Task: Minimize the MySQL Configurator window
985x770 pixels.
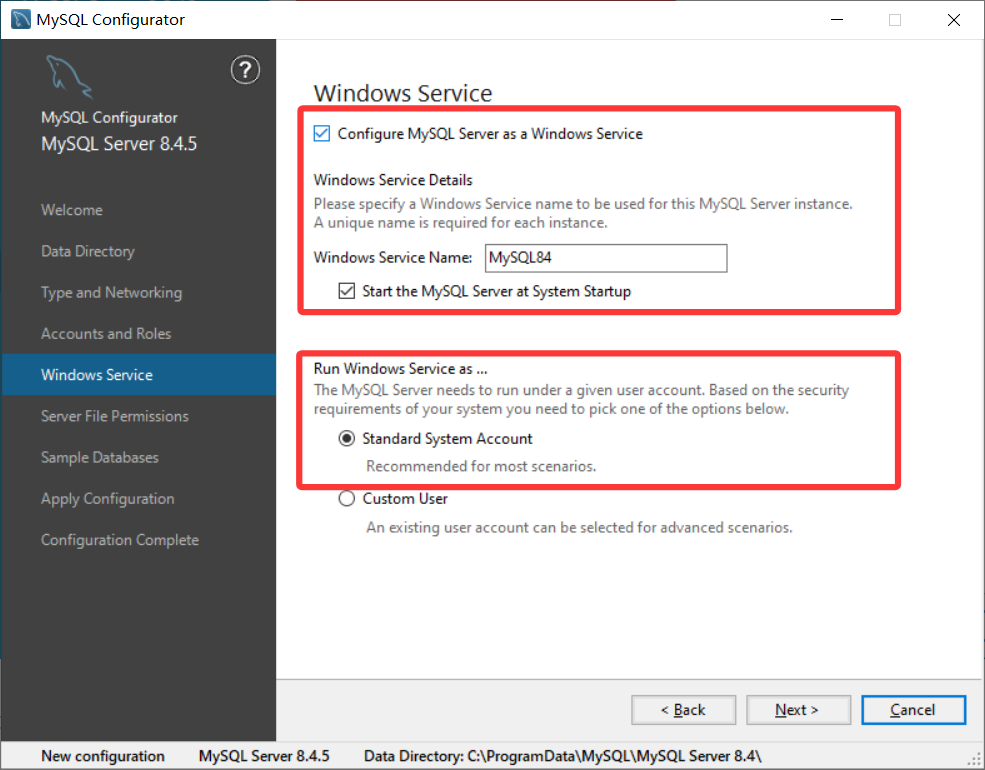Action: [x=837, y=20]
